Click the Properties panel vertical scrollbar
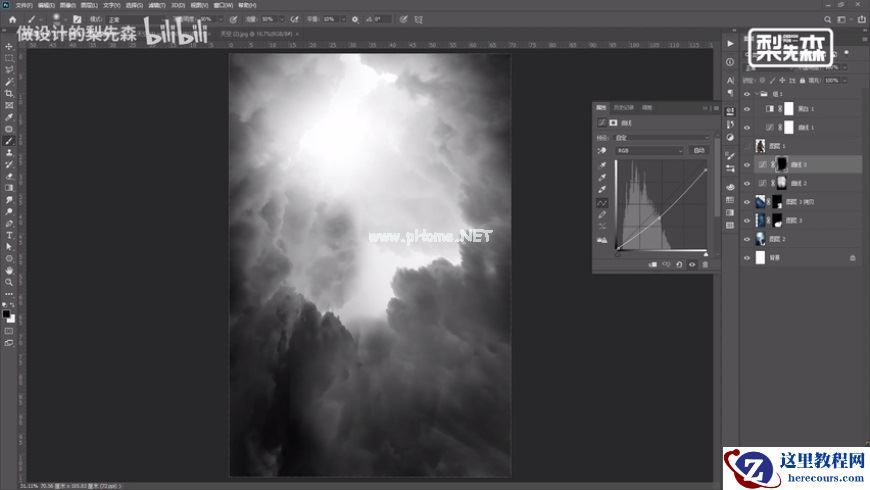Image resolution: width=870 pixels, height=490 pixels. (x=716, y=178)
